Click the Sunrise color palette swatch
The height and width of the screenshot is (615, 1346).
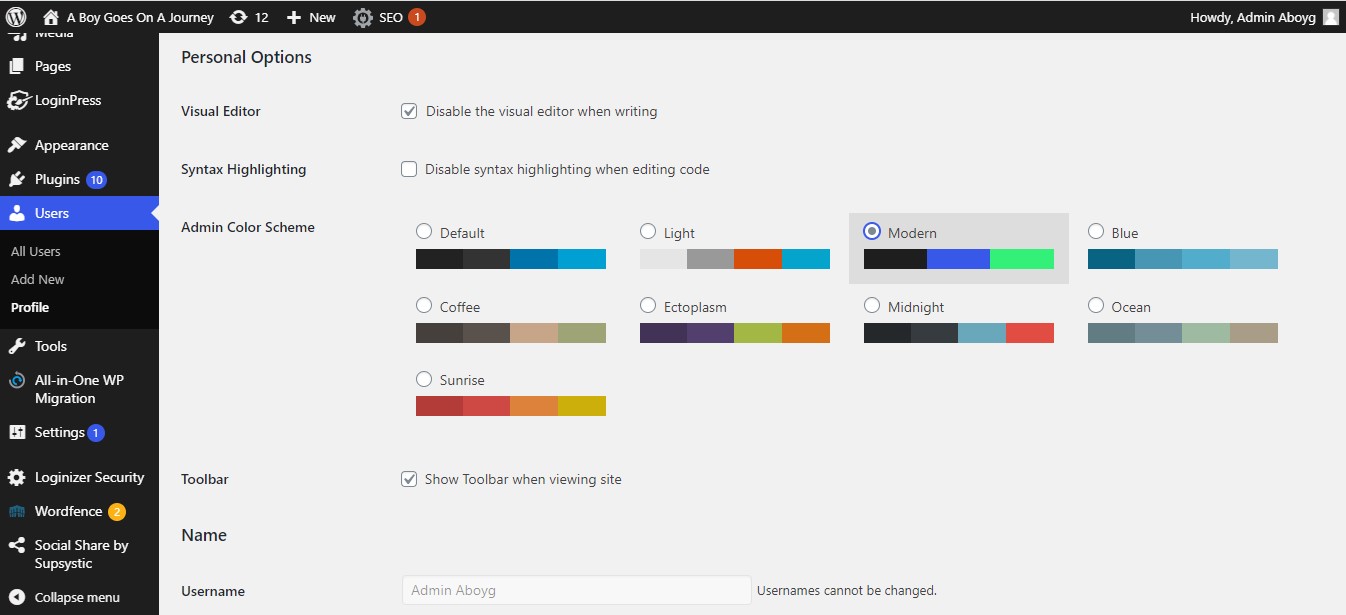pos(510,406)
